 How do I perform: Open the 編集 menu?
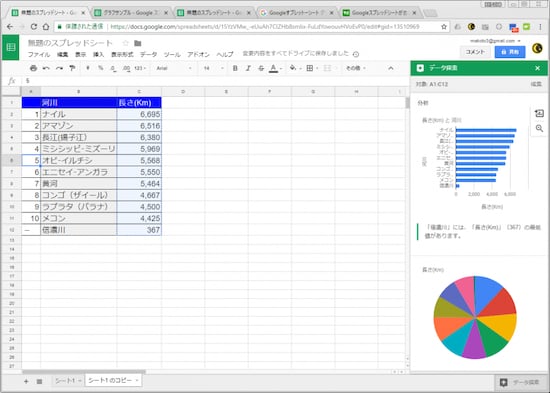coord(62,54)
